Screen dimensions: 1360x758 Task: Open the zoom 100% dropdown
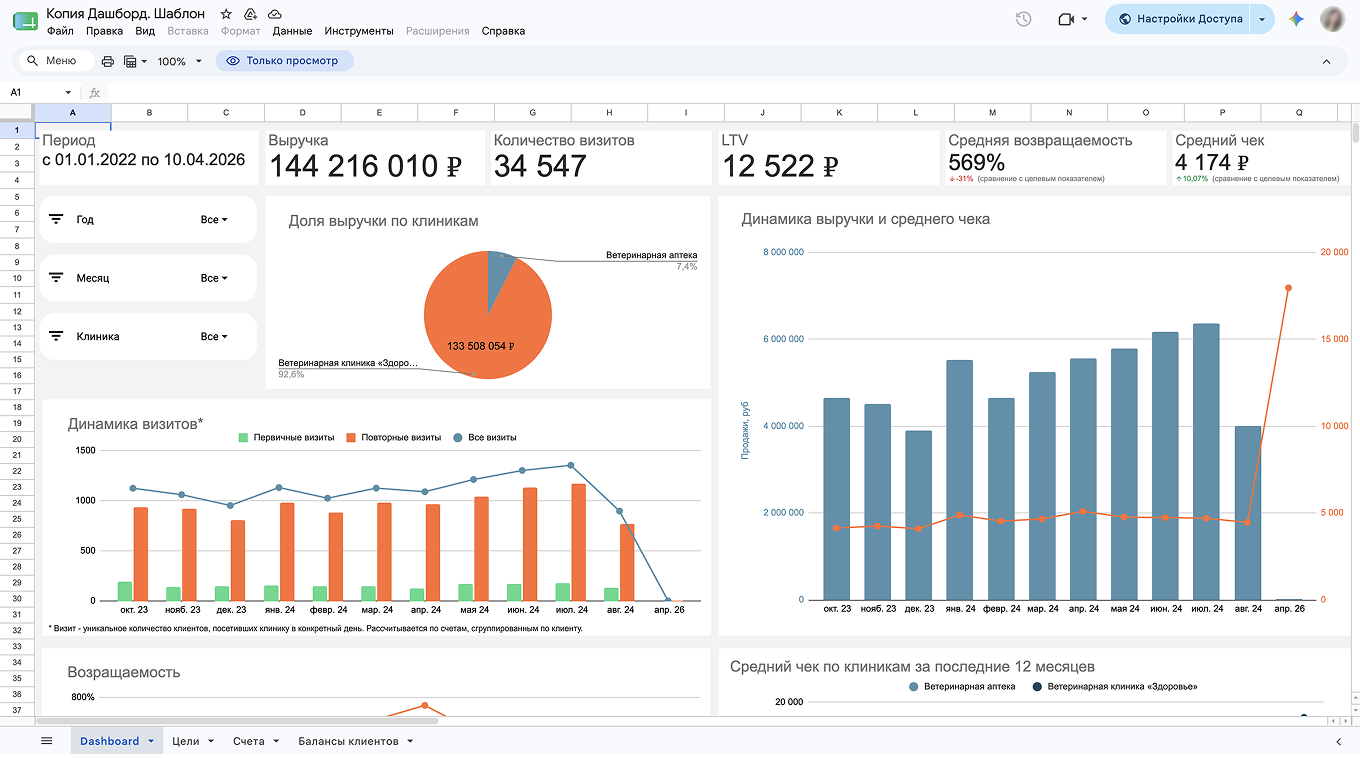pyautogui.click(x=179, y=61)
